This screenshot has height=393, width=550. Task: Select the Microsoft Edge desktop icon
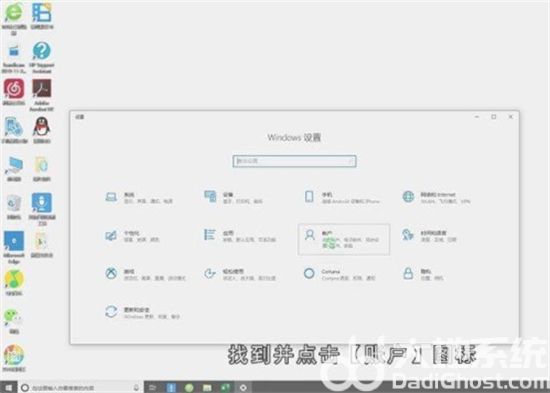pos(14,247)
